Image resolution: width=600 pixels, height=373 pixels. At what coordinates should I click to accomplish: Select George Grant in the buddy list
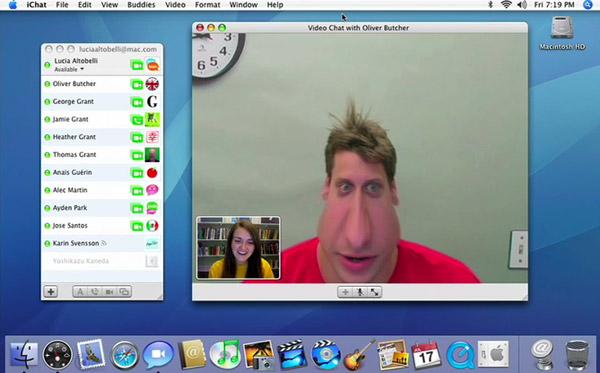tap(102, 101)
